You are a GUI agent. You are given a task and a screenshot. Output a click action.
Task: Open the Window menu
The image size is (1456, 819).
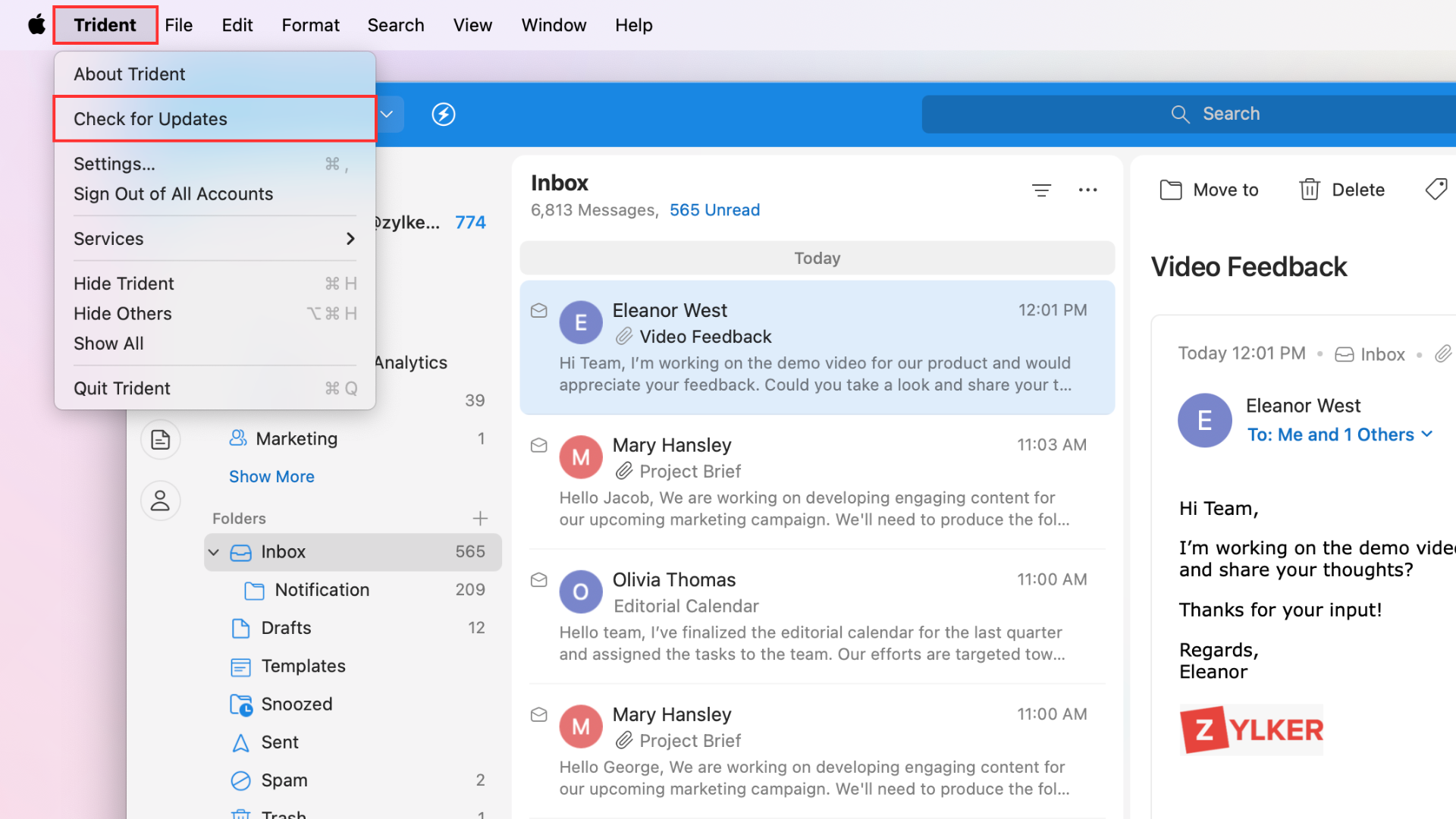pyautogui.click(x=554, y=25)
